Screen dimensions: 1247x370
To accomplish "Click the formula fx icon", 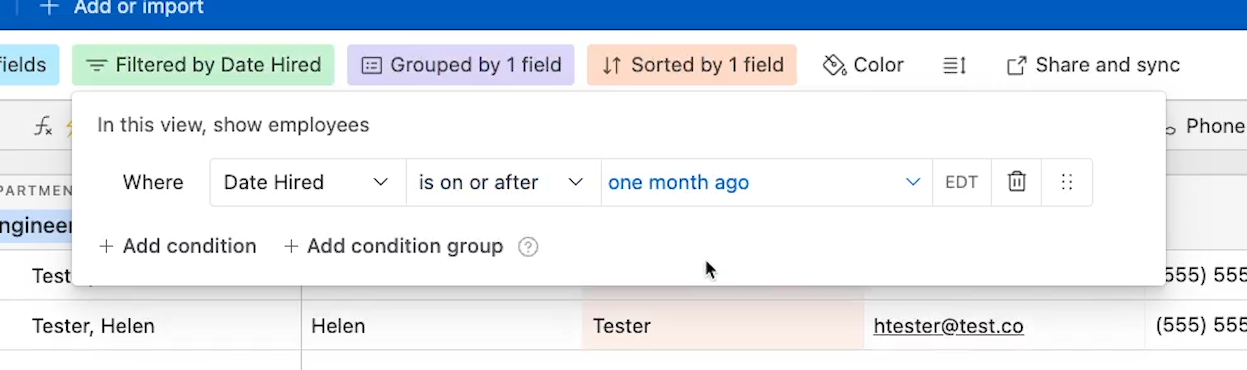I will tap(42, 126).
